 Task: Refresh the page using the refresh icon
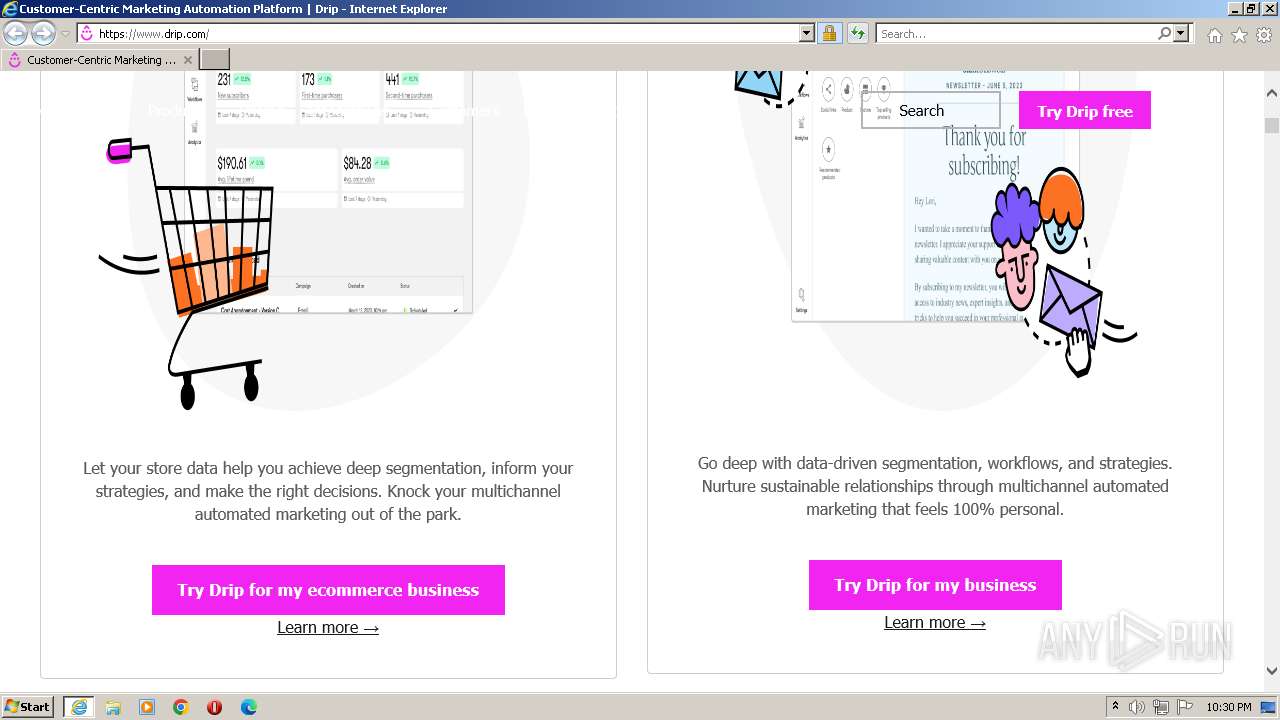pyautogui.click(x=857, y=34)
